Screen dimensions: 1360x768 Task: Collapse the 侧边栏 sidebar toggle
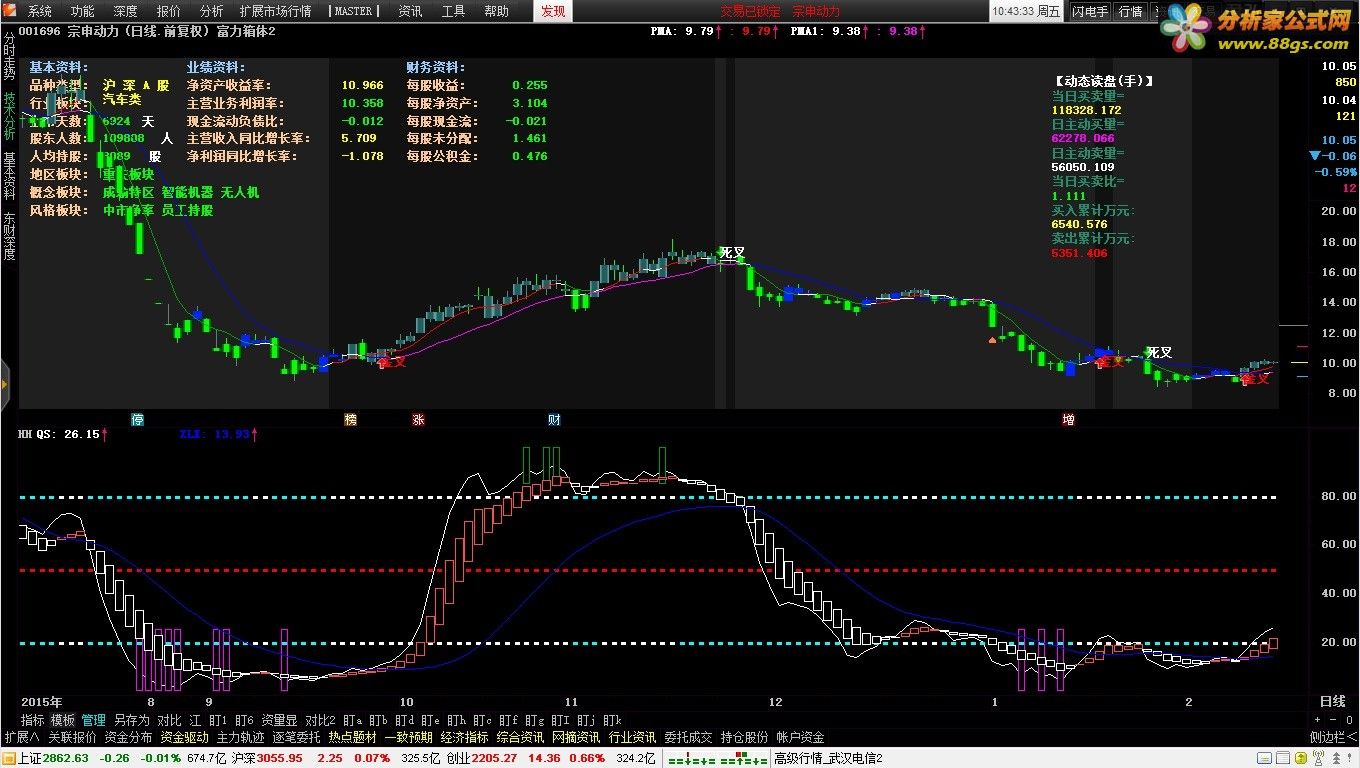click(x=1332, y=737)
